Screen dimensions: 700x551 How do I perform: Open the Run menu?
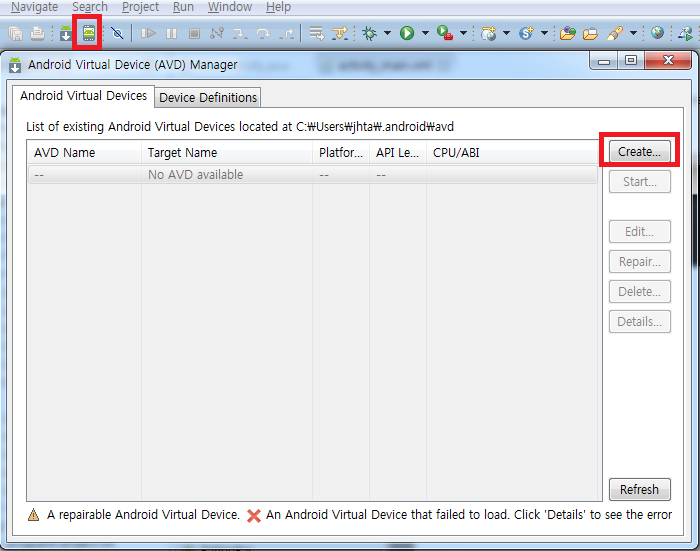tap(183, 7)
